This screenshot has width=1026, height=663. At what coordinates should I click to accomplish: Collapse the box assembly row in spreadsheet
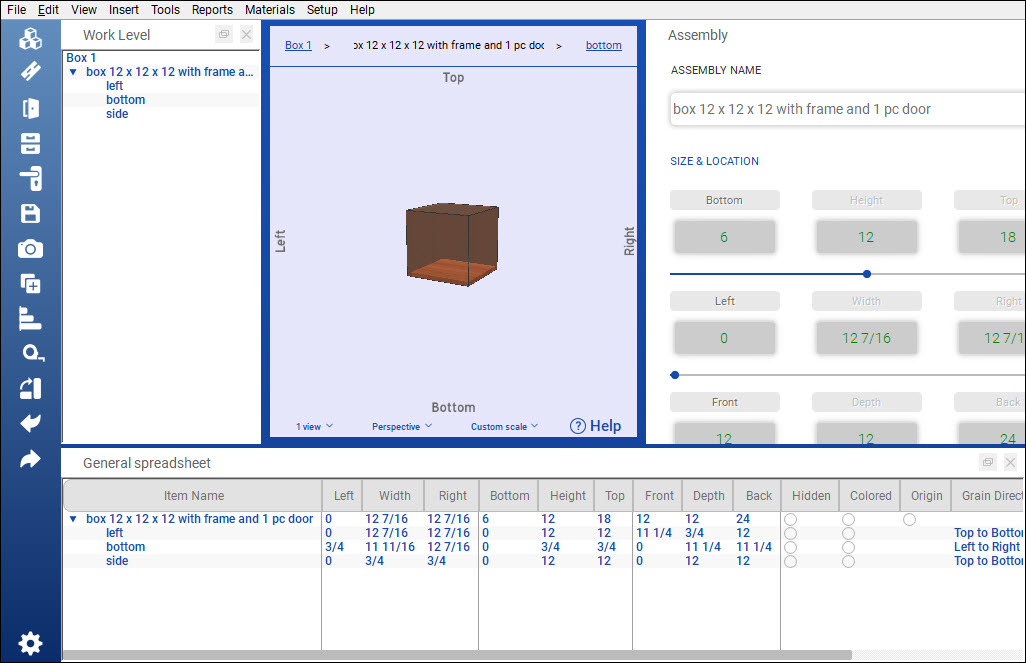click(x=73, y=519)
